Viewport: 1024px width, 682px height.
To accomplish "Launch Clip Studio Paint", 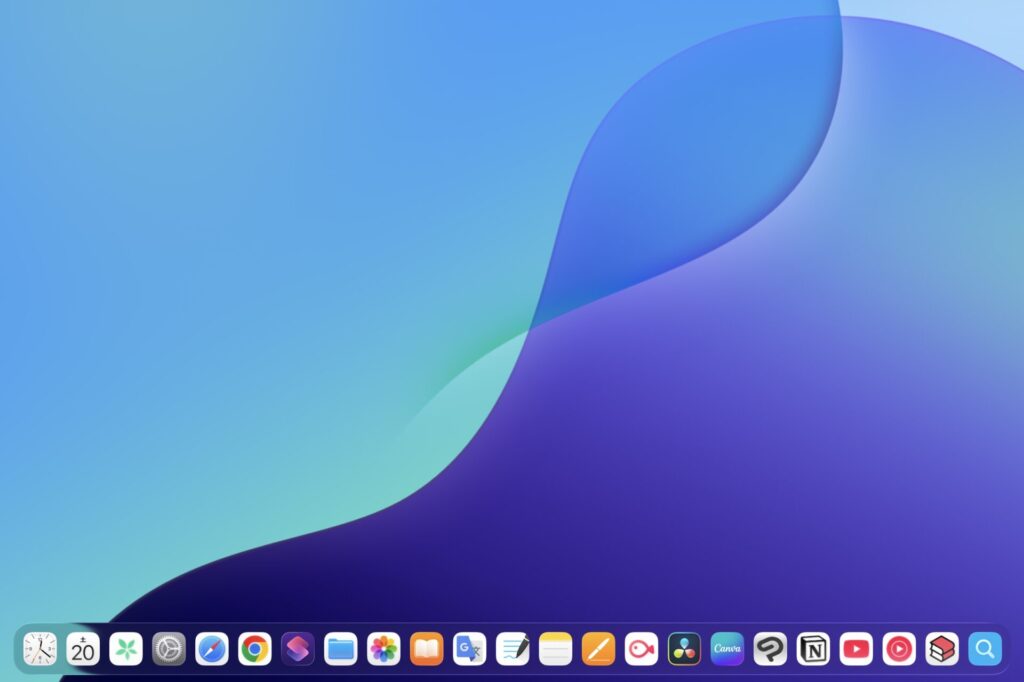I will (770, 649).
